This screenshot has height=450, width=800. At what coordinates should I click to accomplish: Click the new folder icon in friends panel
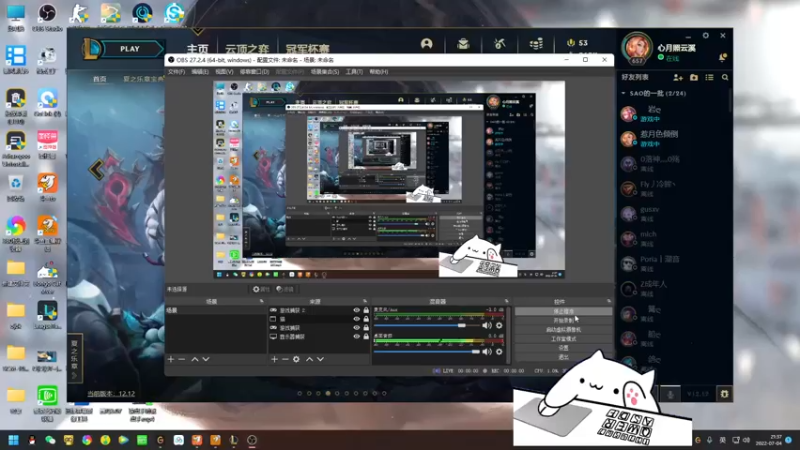pyautogui.click(x=694, y=78)
